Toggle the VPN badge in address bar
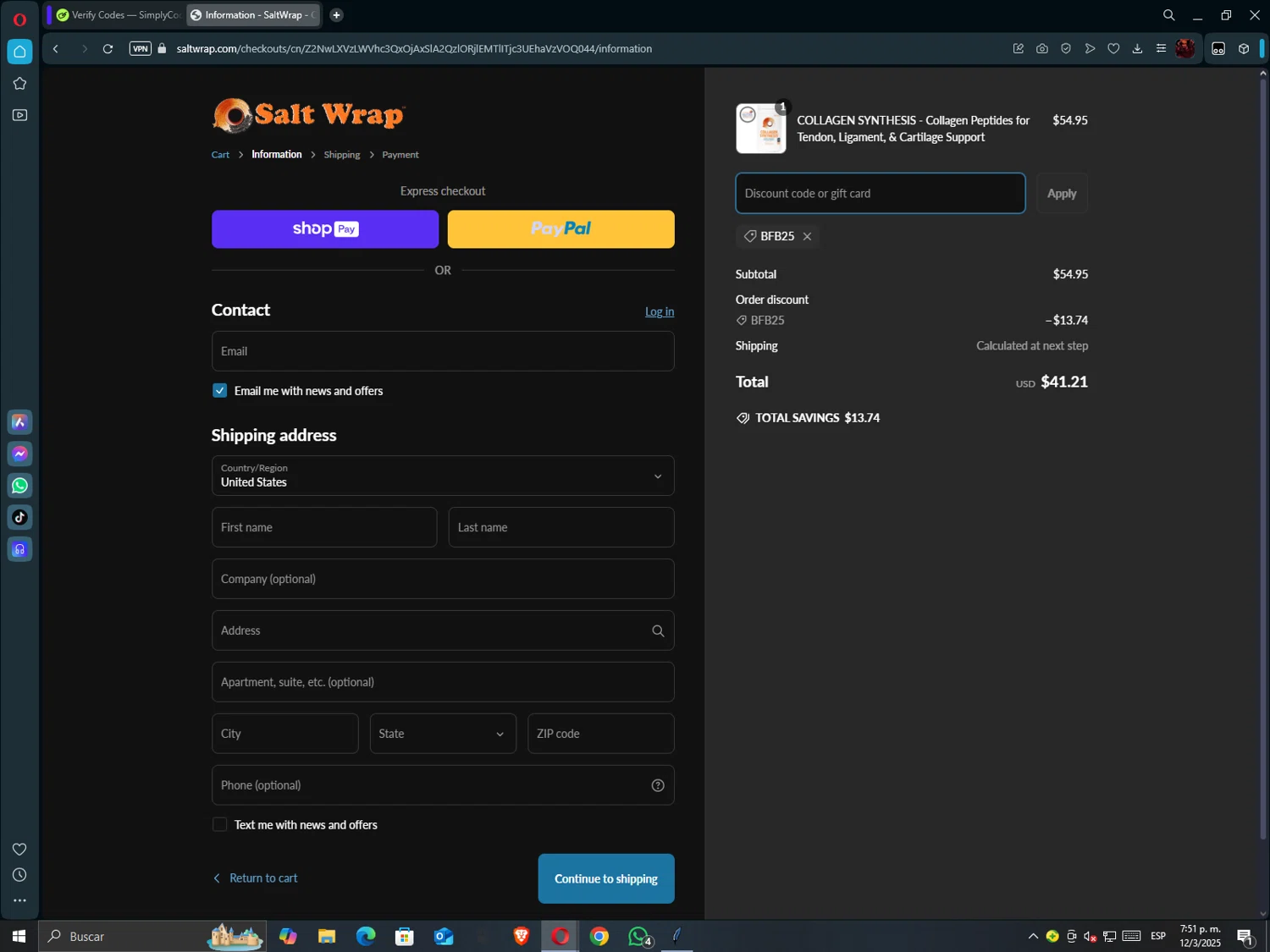Image resolution: width=1270 pixels, height=952 pixels. 141,49
